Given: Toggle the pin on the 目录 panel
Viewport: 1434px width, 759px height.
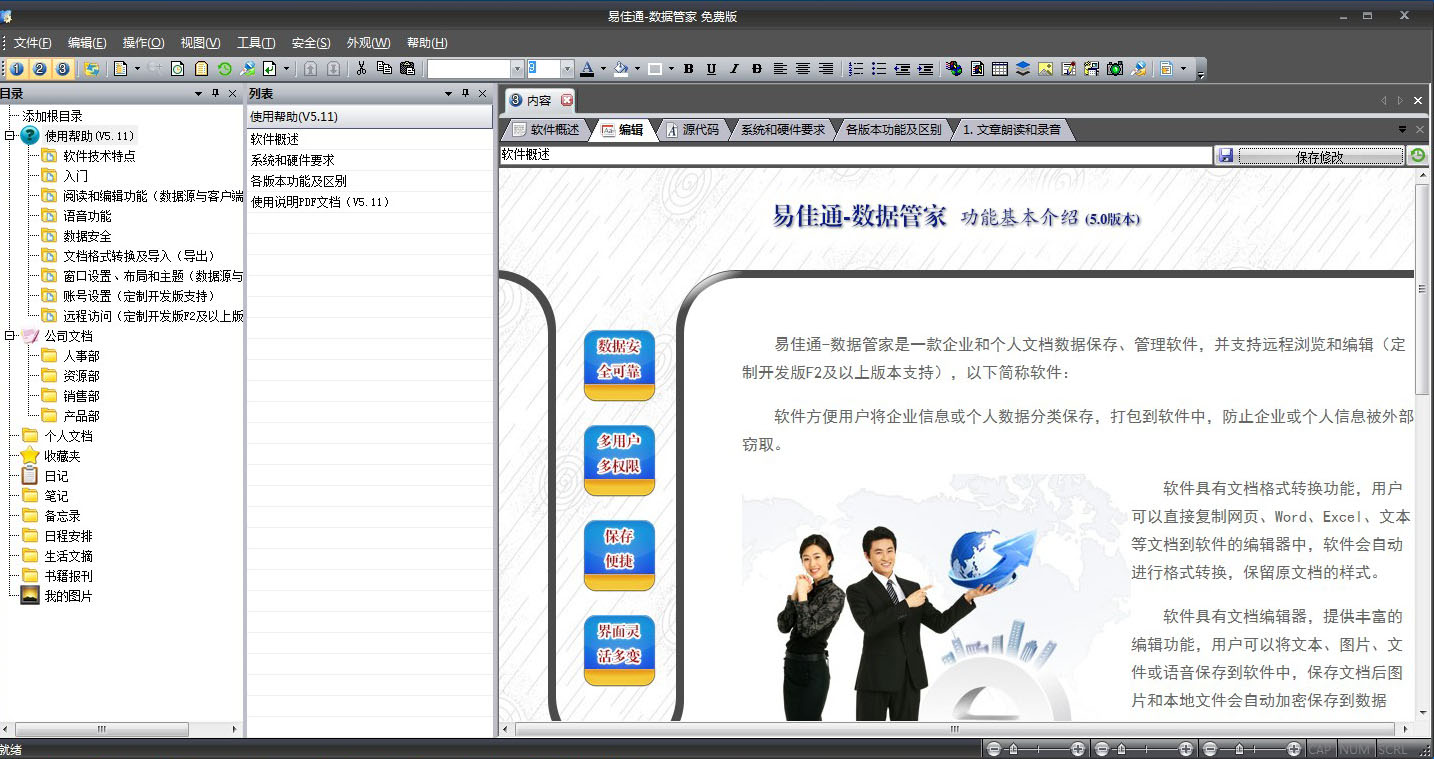Looking at the screenshot, I should (215, 94).
